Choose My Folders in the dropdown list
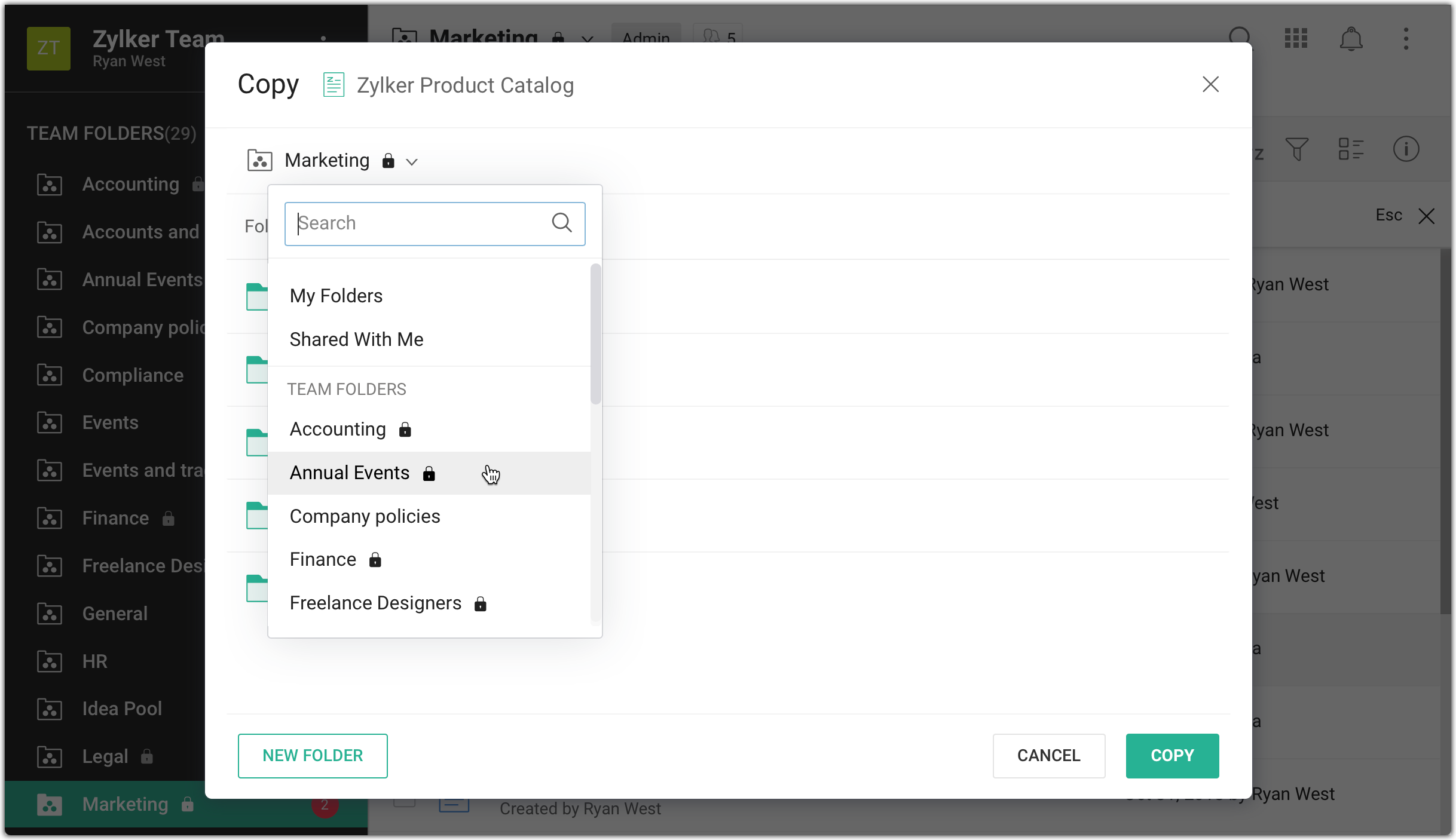This screenshot has height=840, width=1456. 336,296
